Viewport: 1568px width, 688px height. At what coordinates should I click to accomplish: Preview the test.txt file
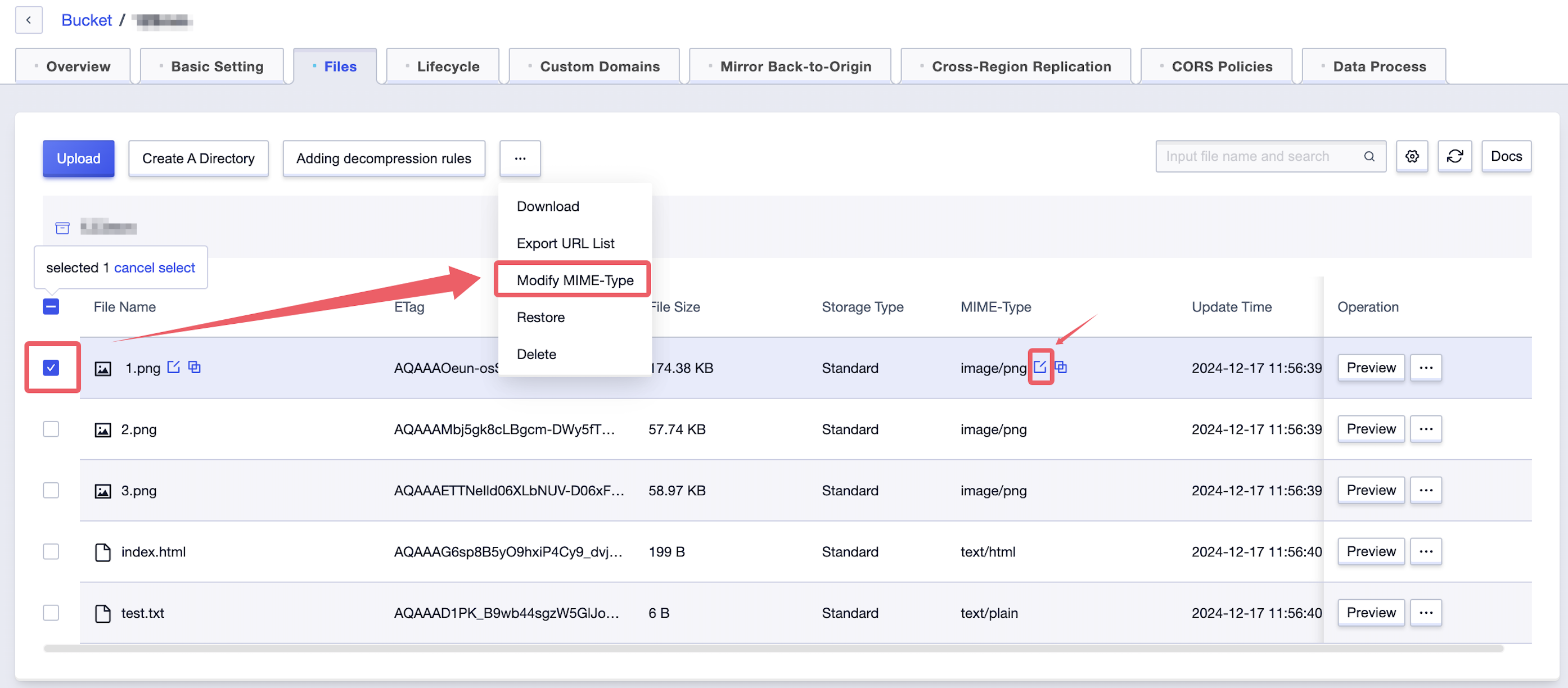click(x=1371, y=613)
